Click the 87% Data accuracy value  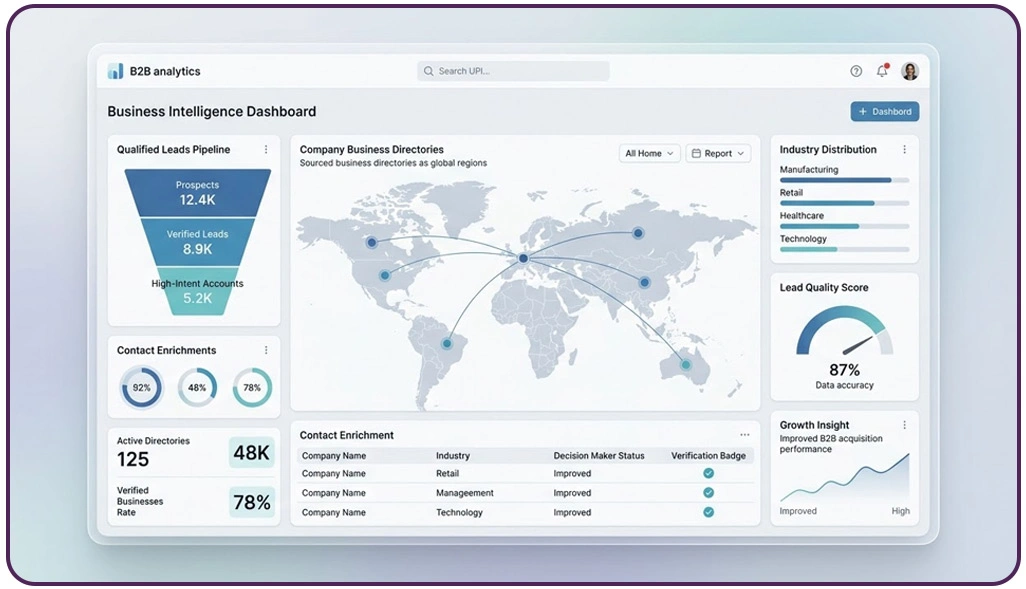(844, 370)
